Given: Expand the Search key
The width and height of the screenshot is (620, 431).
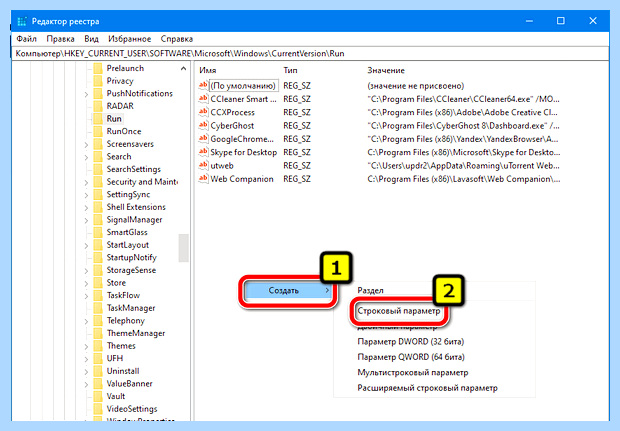Looking at the screenshot, I should (x=86, y=157).
